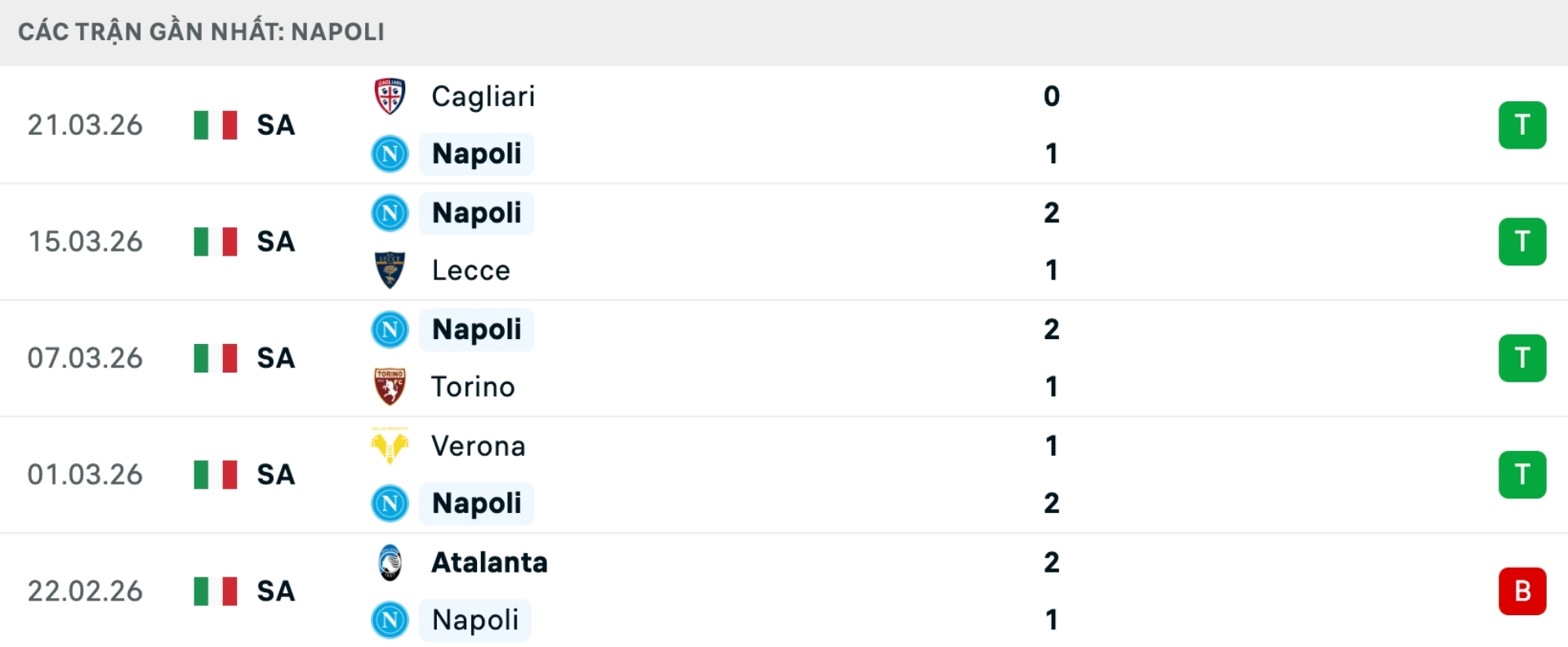Click Napoli crest in the Atalanta match

pos(390,620)
